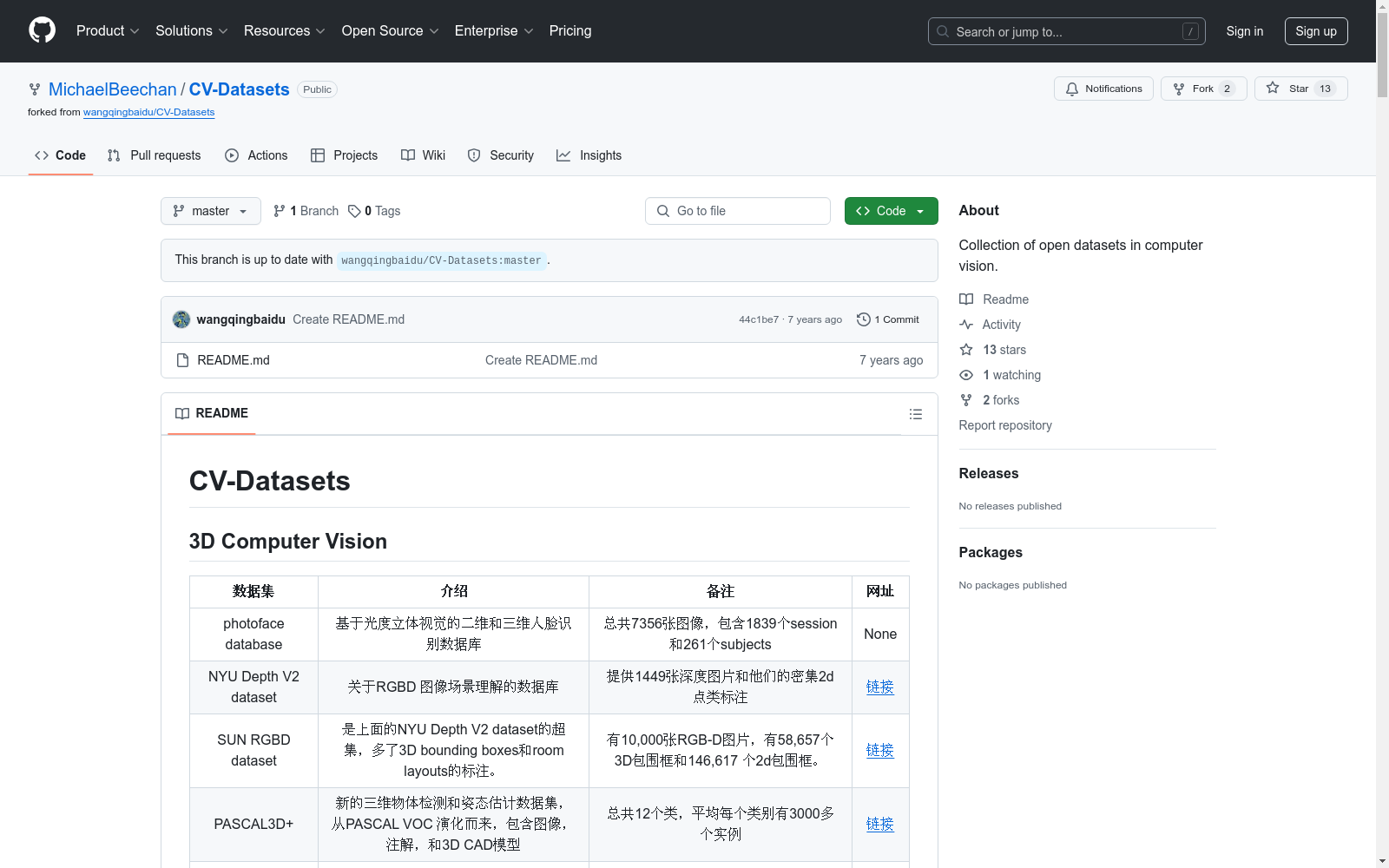View the 1 Commit history
The height and width of the screenshot is (868, 1389).
888,319
